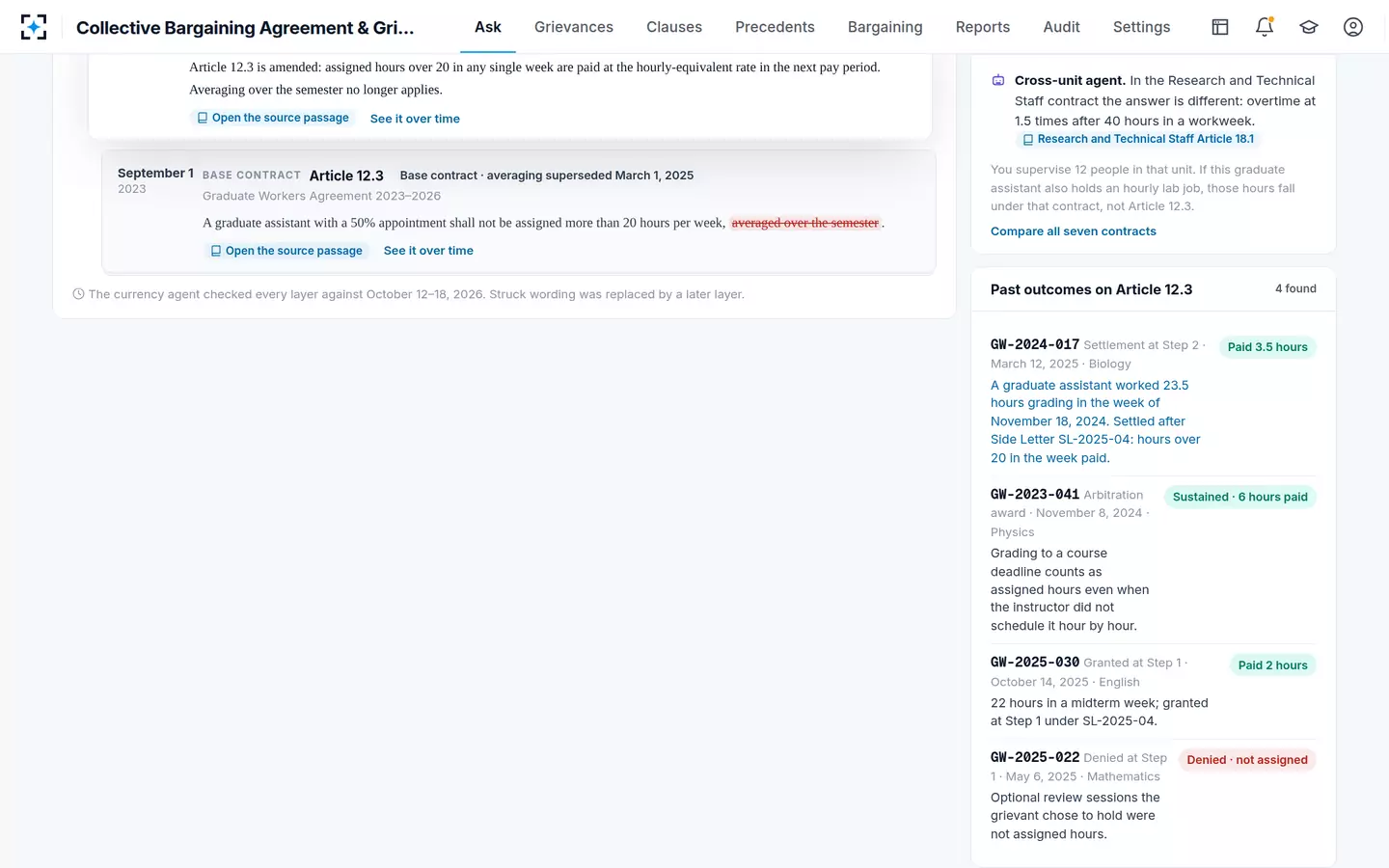
Task: Click 22 hours in a midterm week summary
Action: click(1100, 712)
